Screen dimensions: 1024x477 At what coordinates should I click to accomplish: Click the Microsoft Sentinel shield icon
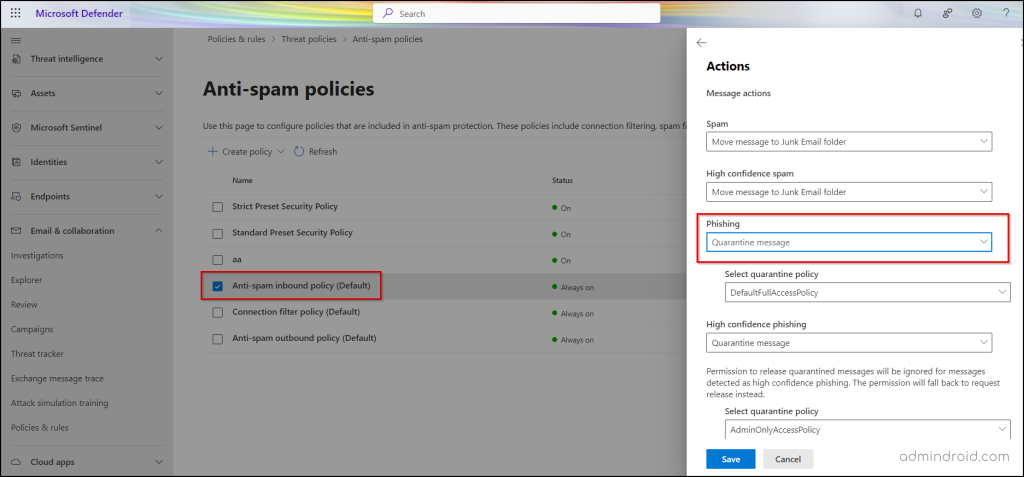(x=16, y=127)
